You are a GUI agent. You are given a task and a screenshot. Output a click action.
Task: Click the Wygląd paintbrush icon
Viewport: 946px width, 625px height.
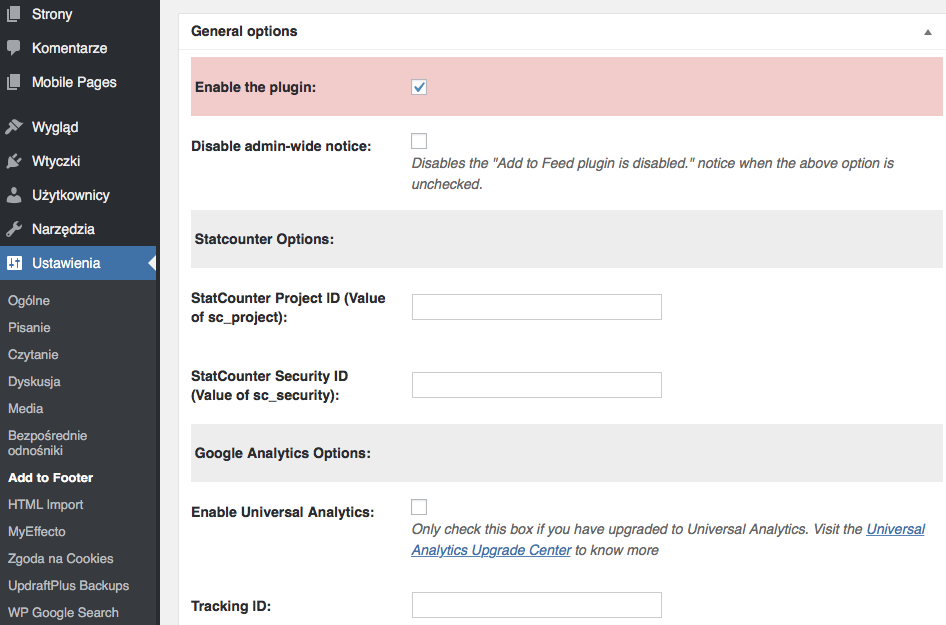13,127
